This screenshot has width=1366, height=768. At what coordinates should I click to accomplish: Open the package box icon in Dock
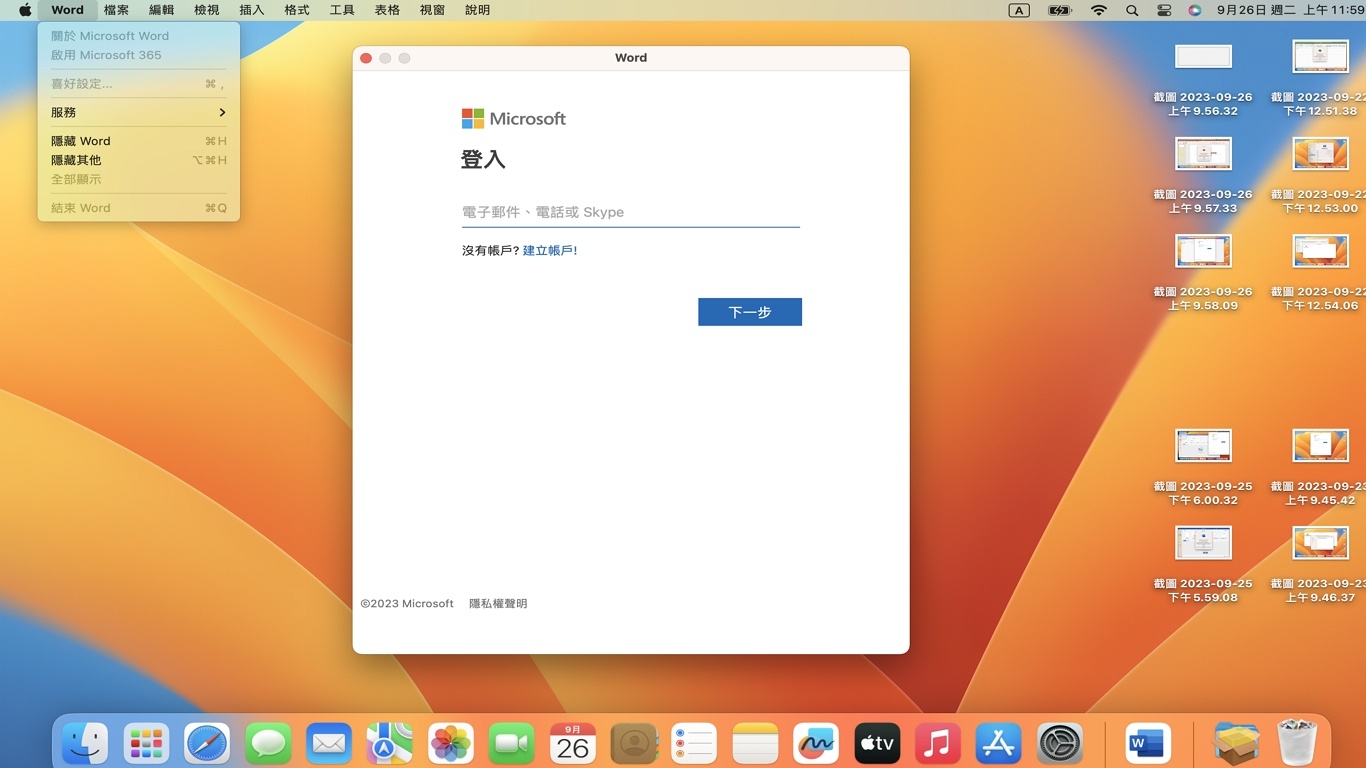click(1237, 744)
